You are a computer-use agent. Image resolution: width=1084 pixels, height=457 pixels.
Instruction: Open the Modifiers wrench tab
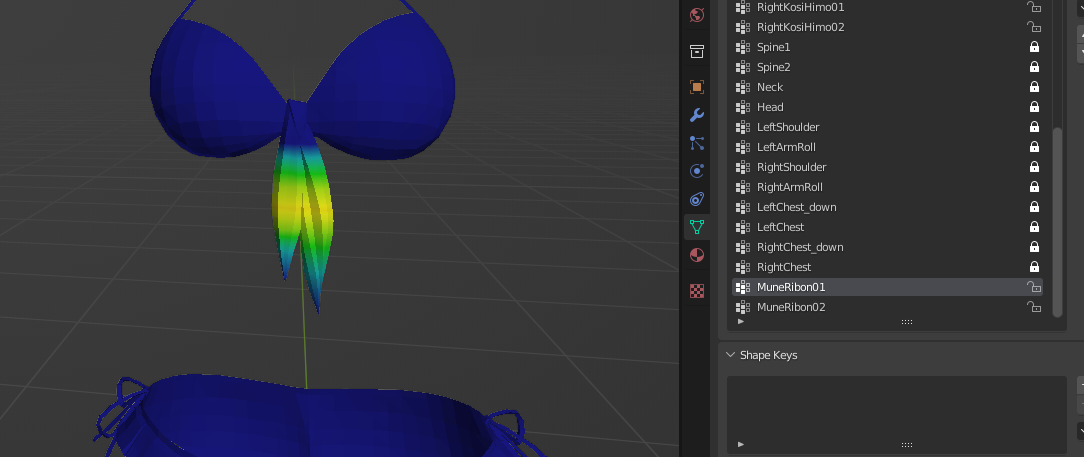pos(697,115)
